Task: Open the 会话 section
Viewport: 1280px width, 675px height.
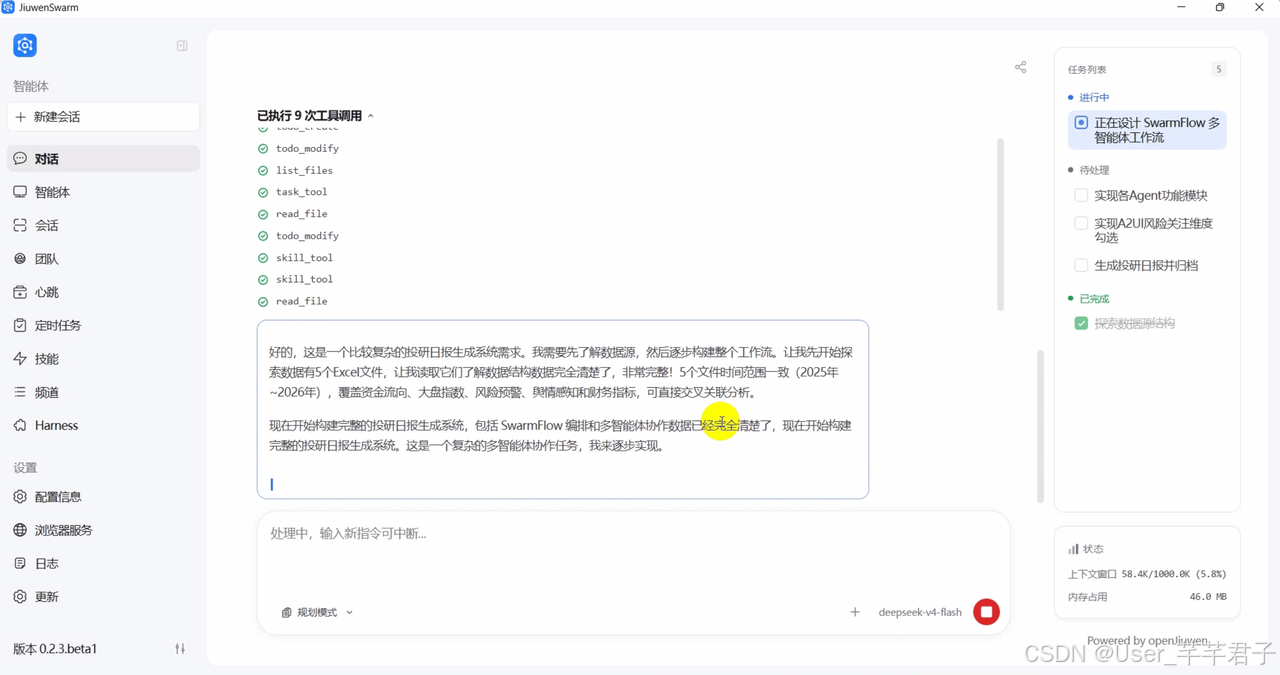Action: [x=104, y=225]
